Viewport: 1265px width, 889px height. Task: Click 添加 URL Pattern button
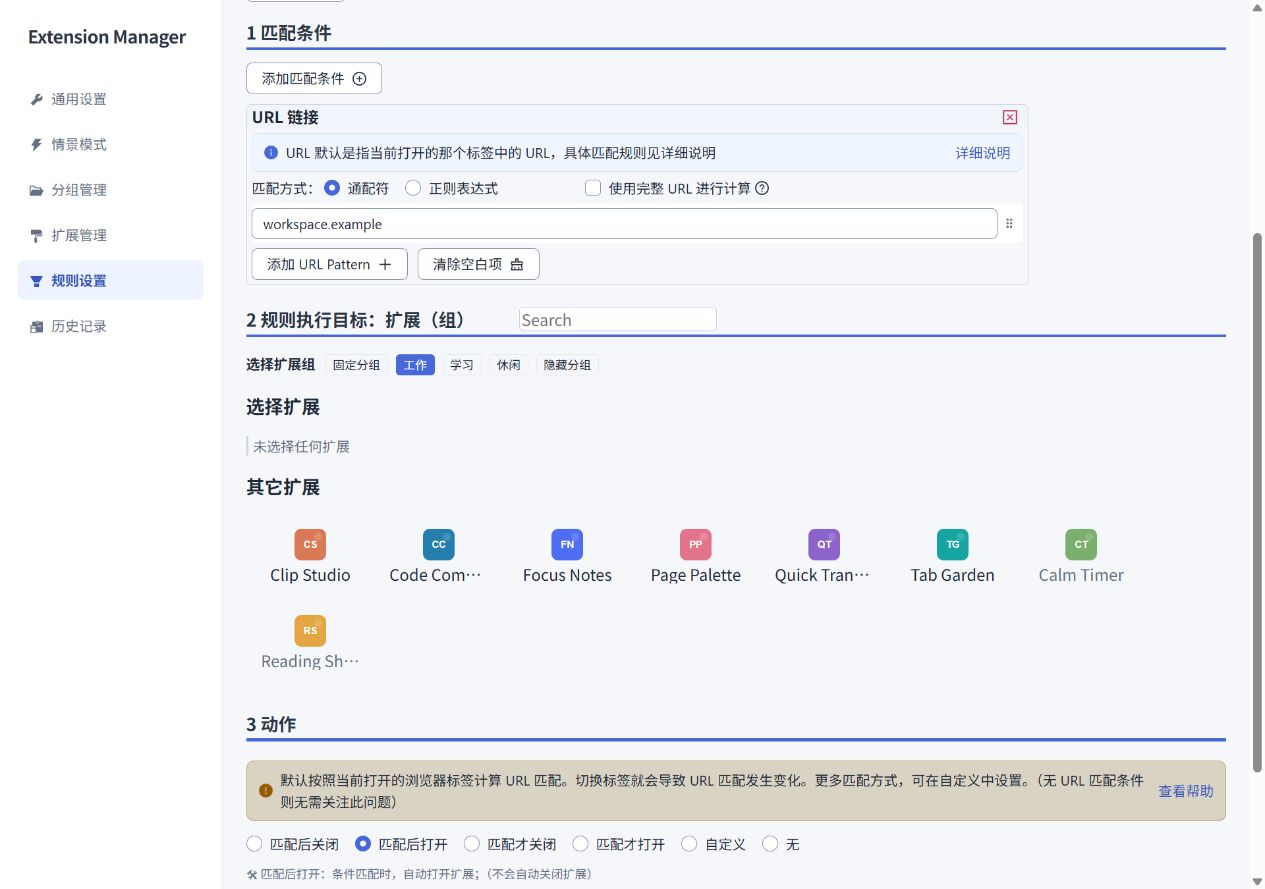coord(329,264)
